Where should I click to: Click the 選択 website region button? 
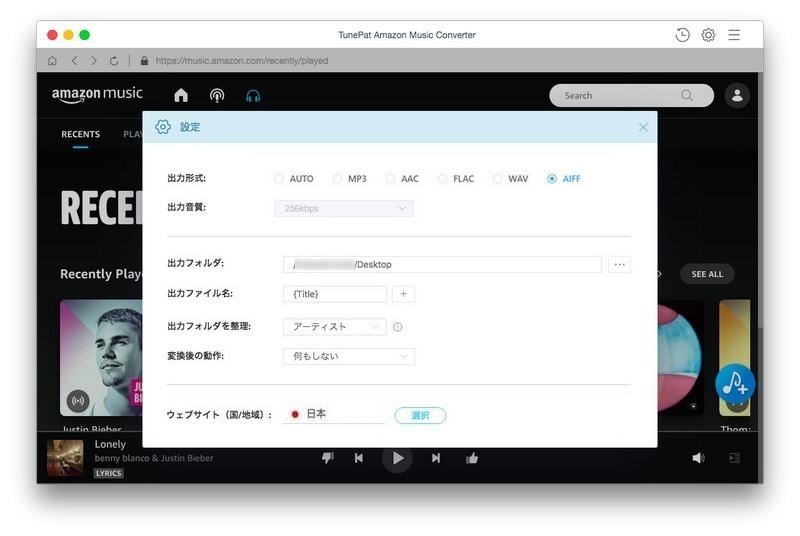click(420, 415)
